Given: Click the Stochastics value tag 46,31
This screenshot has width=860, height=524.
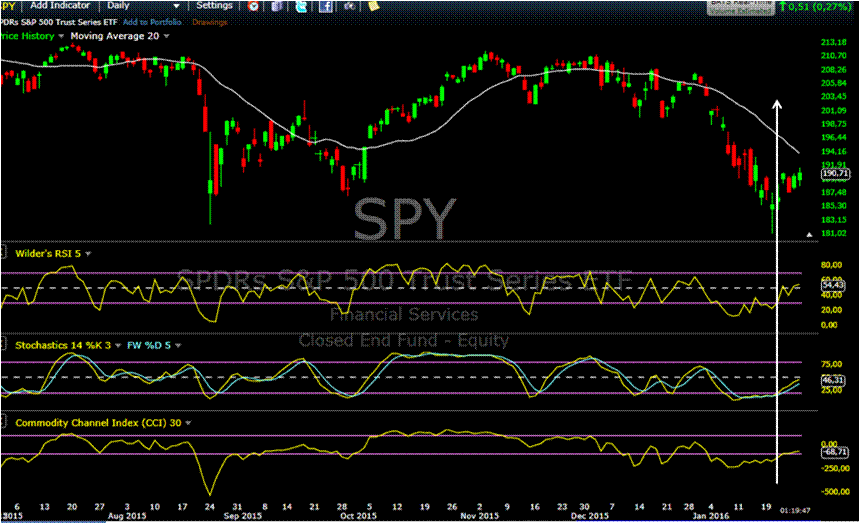Looking at the screenshot, I should point(833,380).
